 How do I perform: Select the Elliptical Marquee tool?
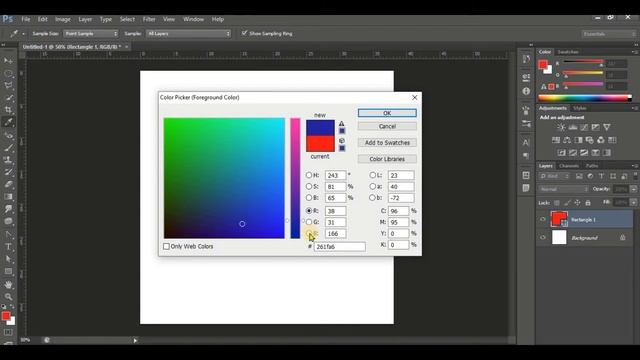[8, 73]
